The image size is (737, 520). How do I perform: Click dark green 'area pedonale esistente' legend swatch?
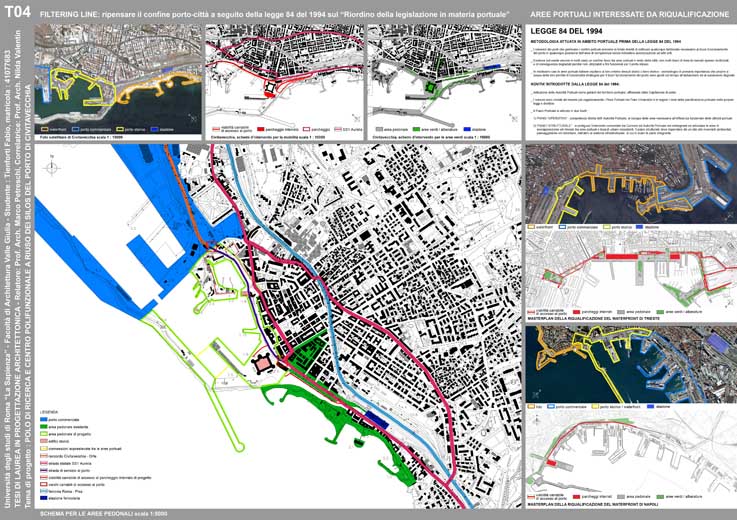pos(44,427)
